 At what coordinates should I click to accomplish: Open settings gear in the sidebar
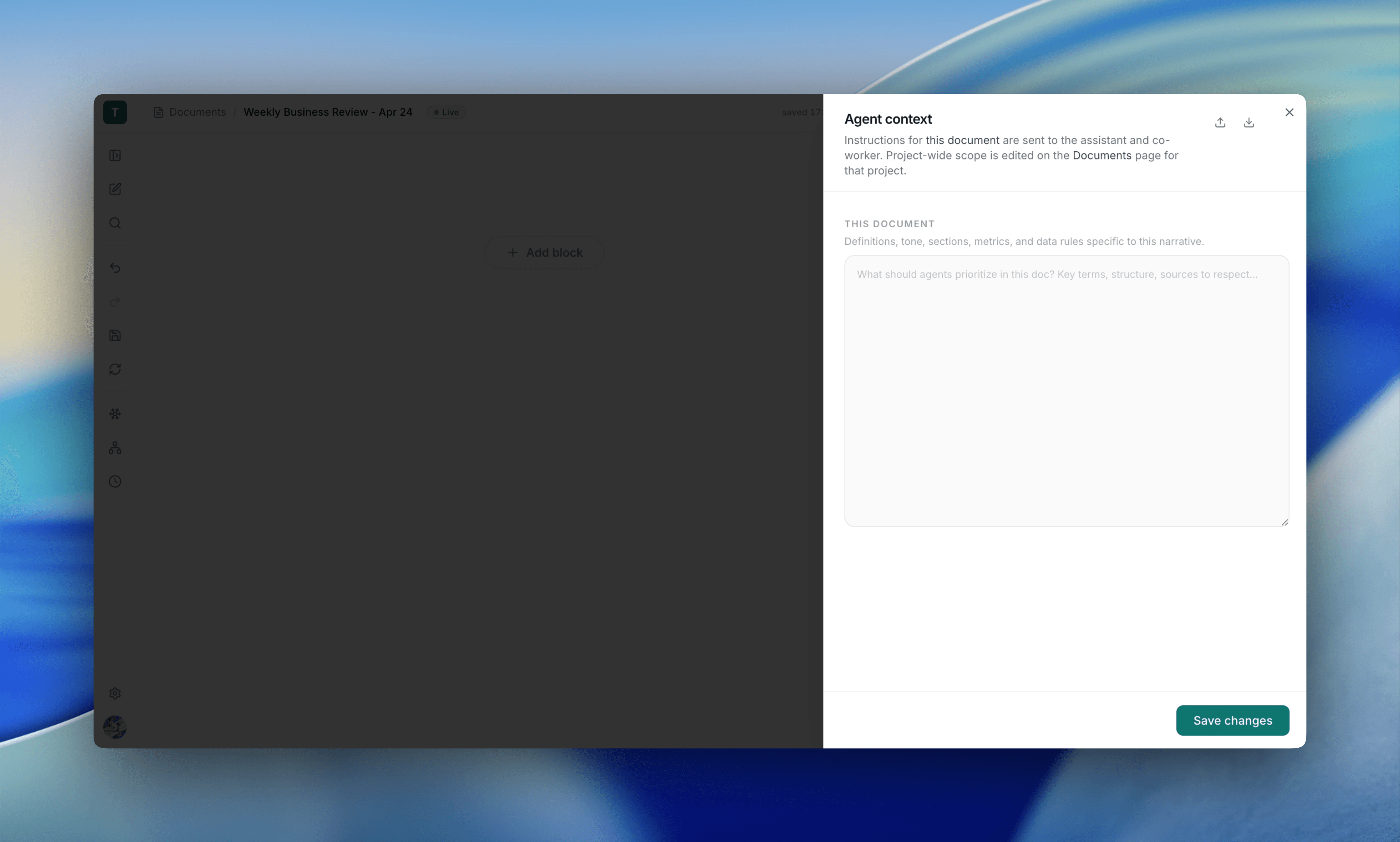[x=115, y=693]
